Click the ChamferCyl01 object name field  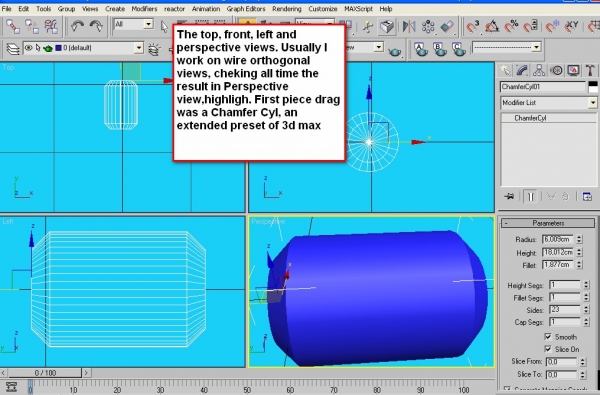(543, 87)
